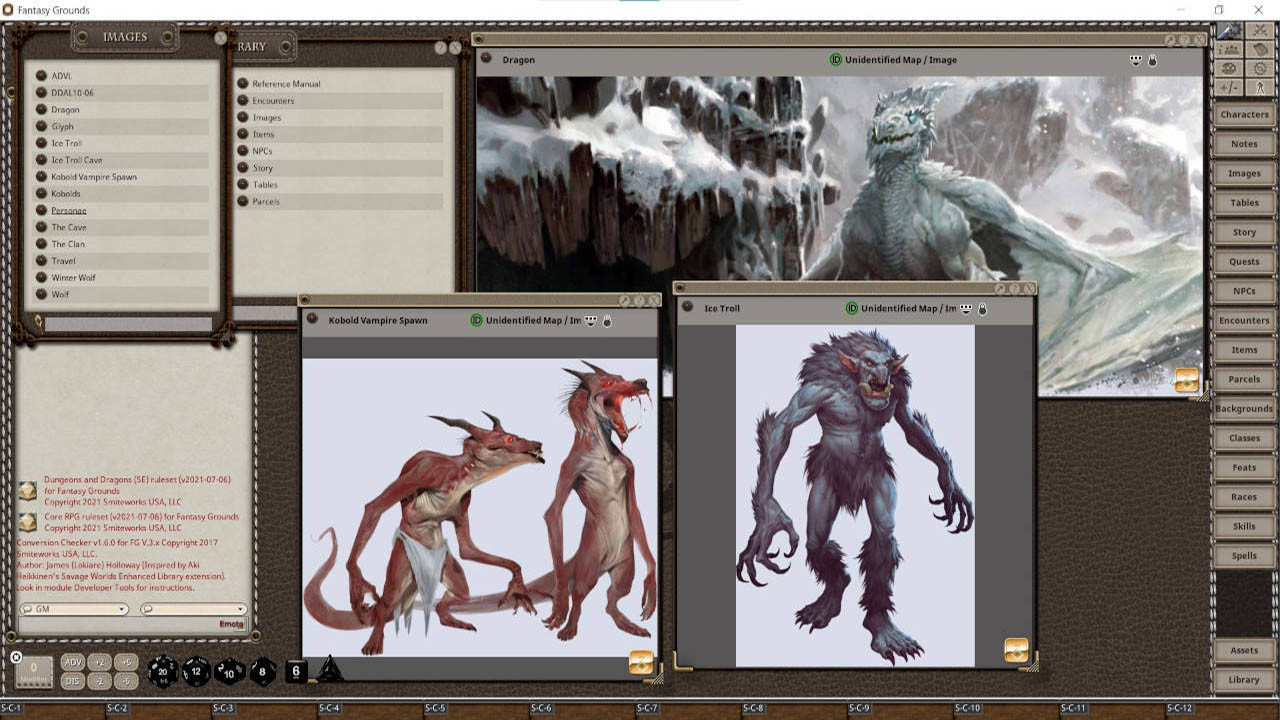Viewport: 1280px width, 720px height.
Task: Switch to the Encounters sidebar tab
Action: 1243,320
